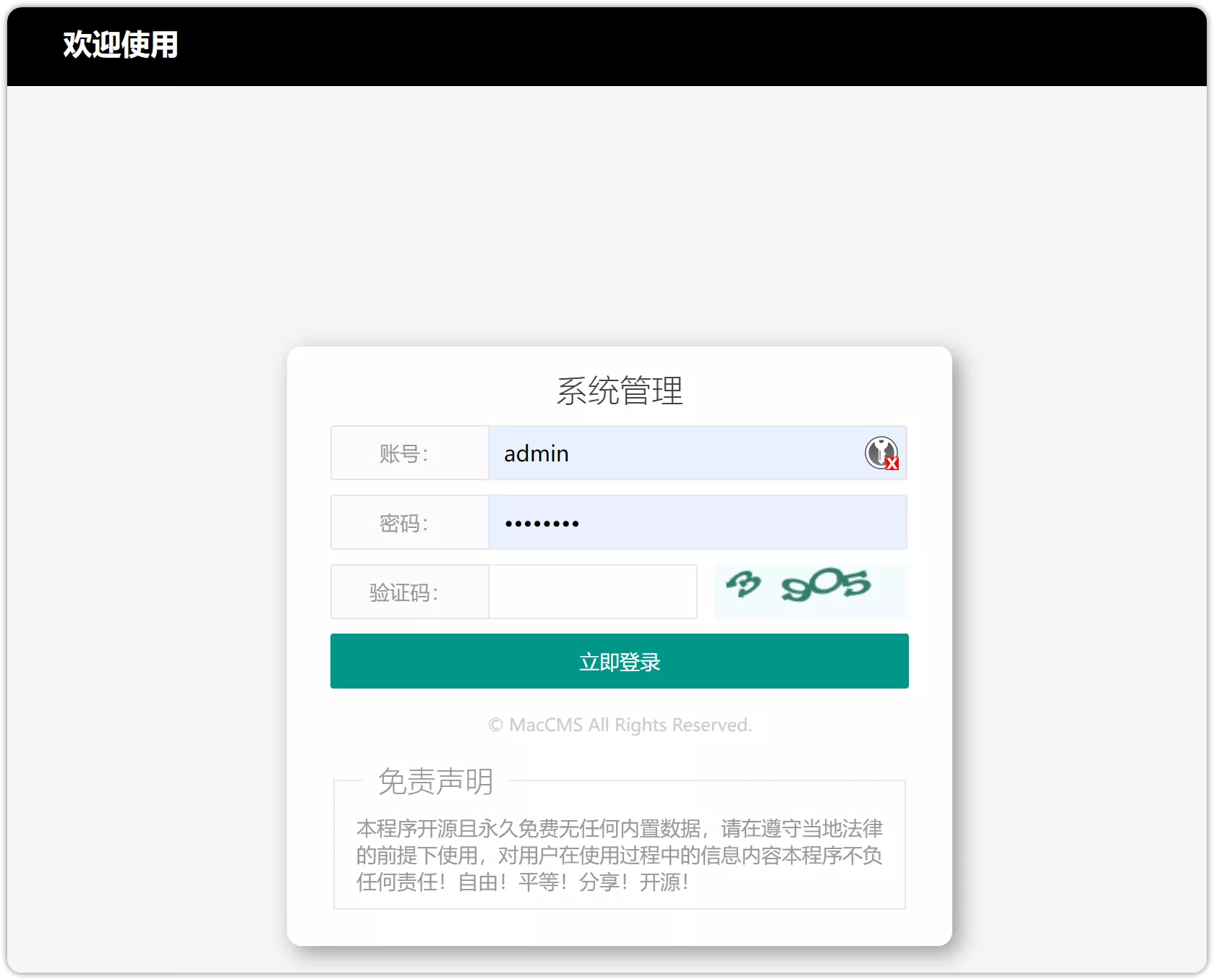Click the 验证码 field label

pyautogui.click(x=404, y=592)
